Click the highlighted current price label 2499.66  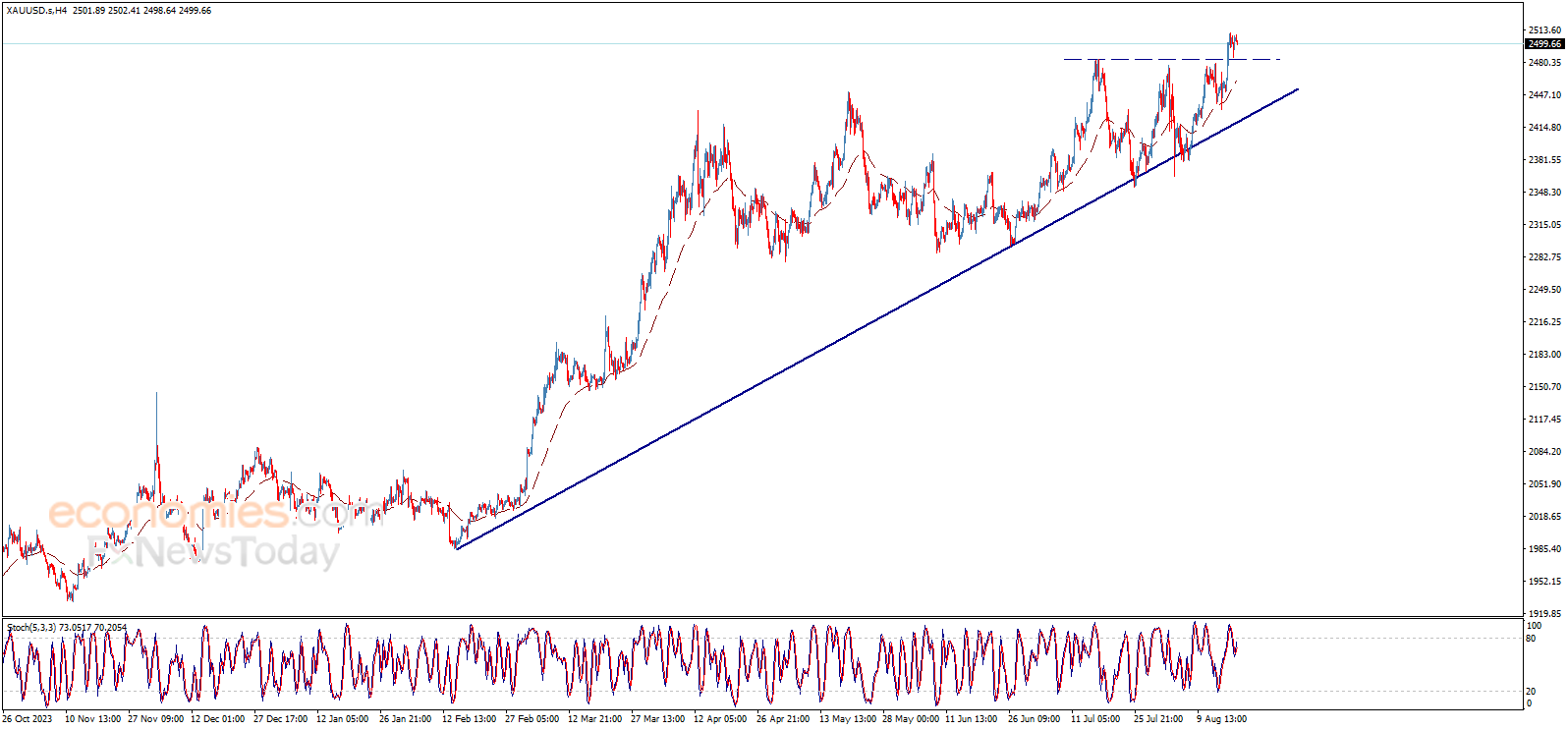click(x=1544, y=43)
